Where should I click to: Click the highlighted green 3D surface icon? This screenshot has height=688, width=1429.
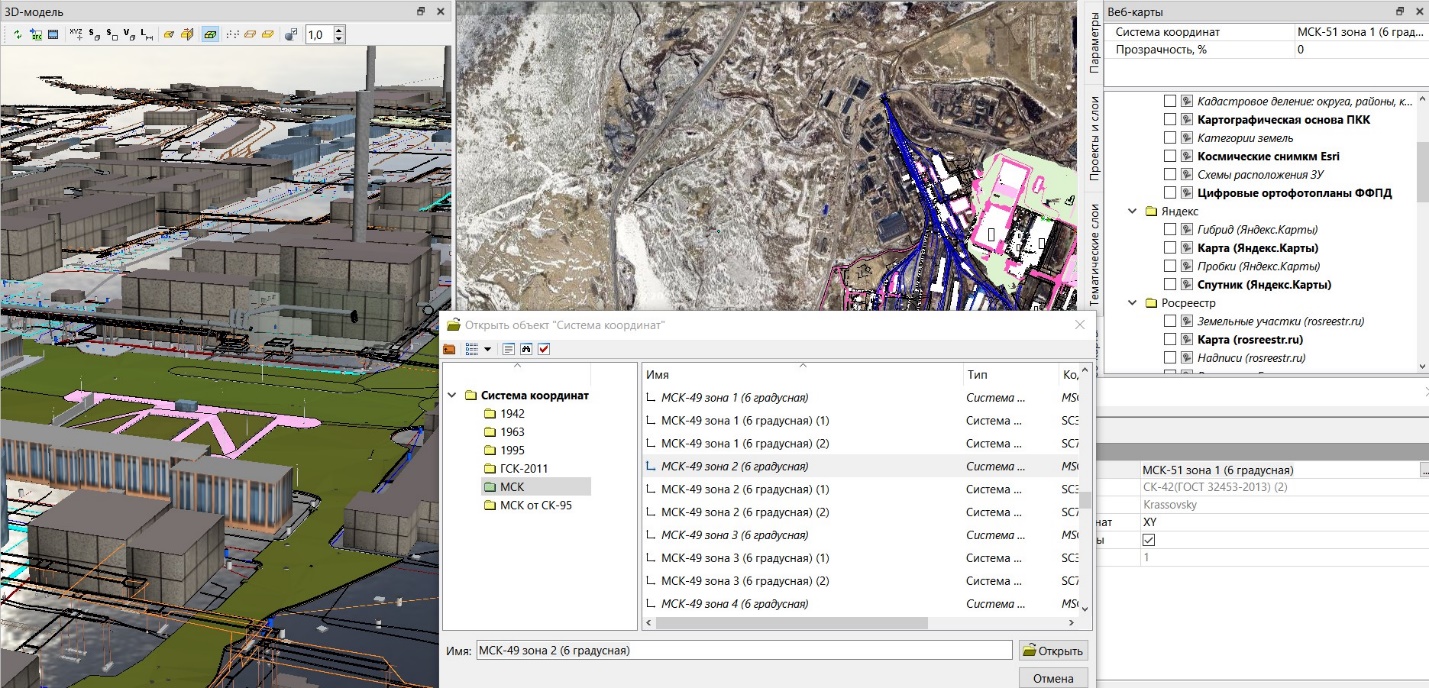[x=210, y=35]
